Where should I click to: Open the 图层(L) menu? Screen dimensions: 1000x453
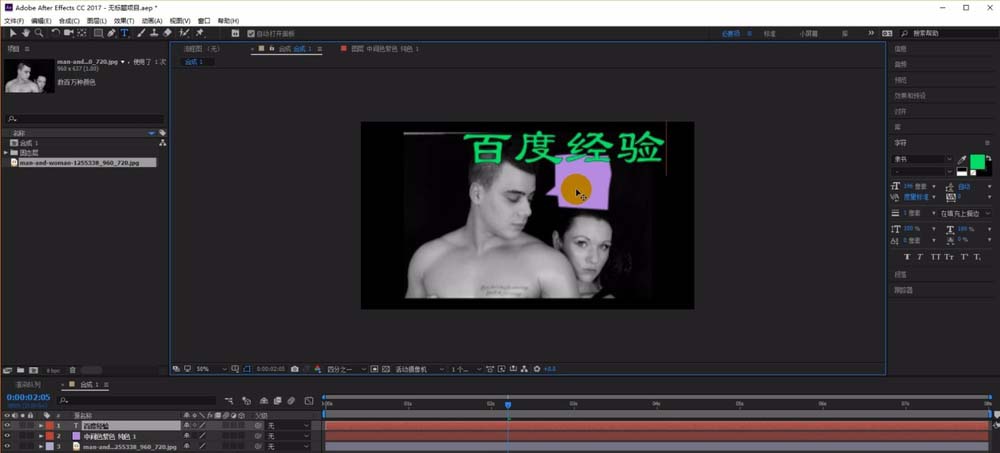[x=97, y=21]
